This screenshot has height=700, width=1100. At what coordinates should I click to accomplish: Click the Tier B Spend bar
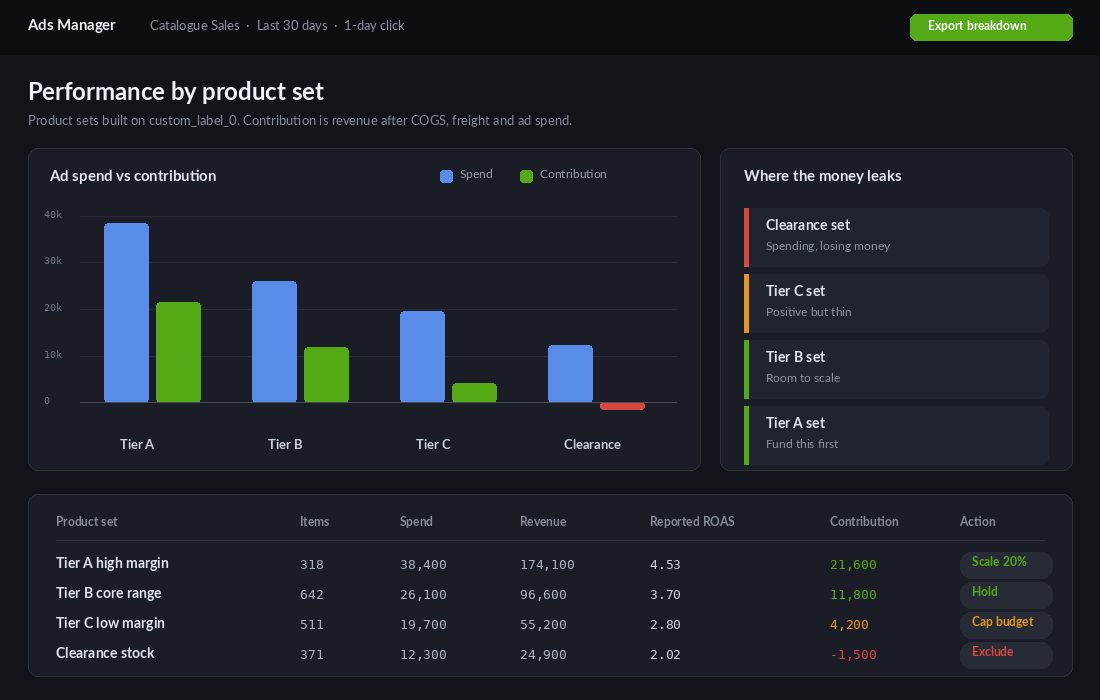click(274, 342)
